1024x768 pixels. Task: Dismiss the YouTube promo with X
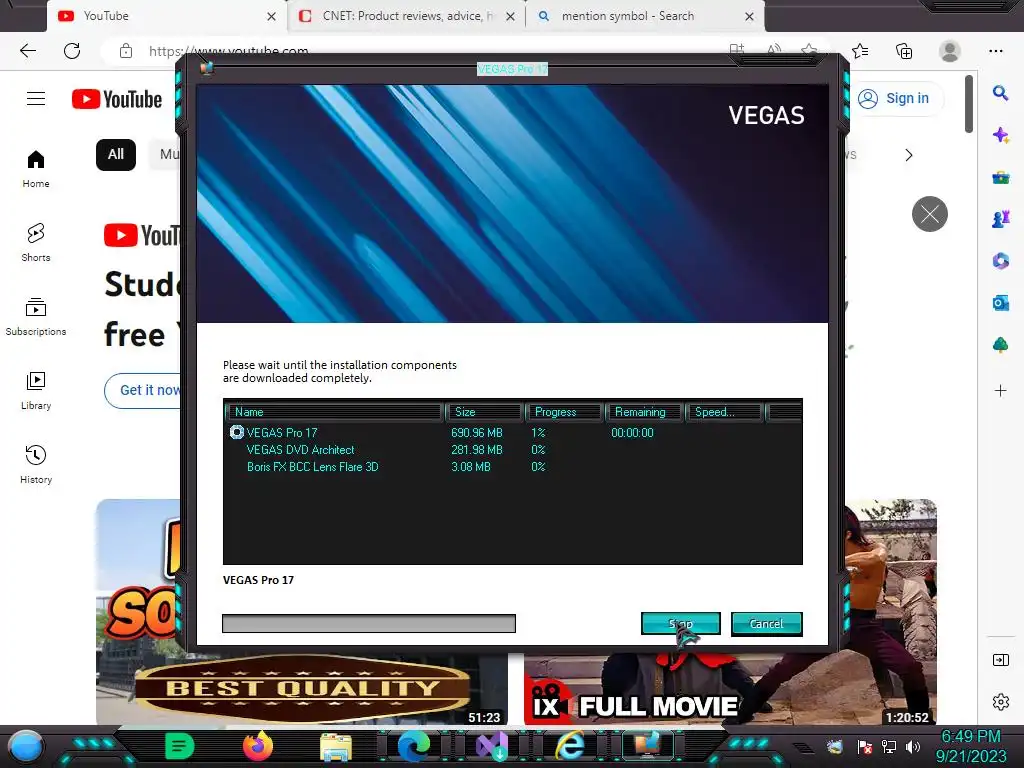(930, 214)
